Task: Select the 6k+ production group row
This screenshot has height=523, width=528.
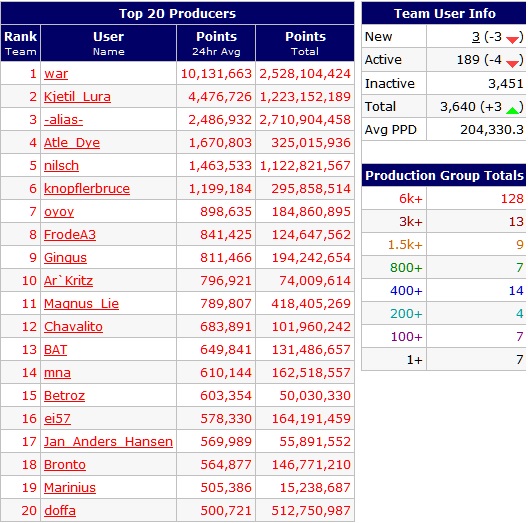Action: coord(444,199)
